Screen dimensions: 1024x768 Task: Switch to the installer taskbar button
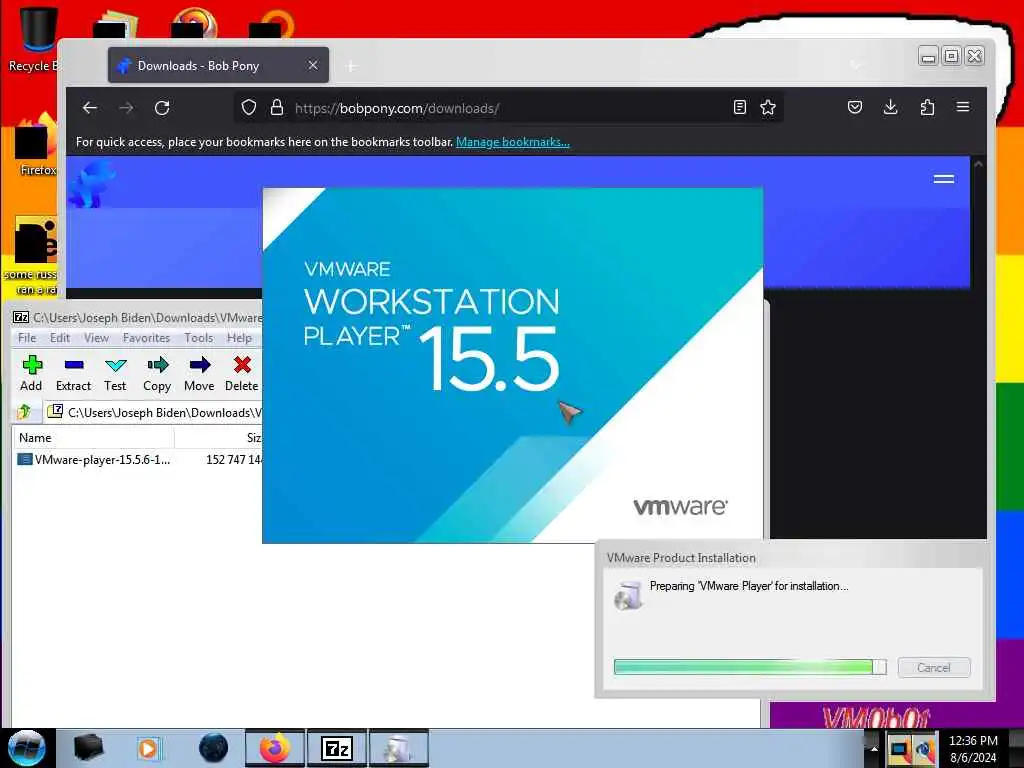point(398,748)
